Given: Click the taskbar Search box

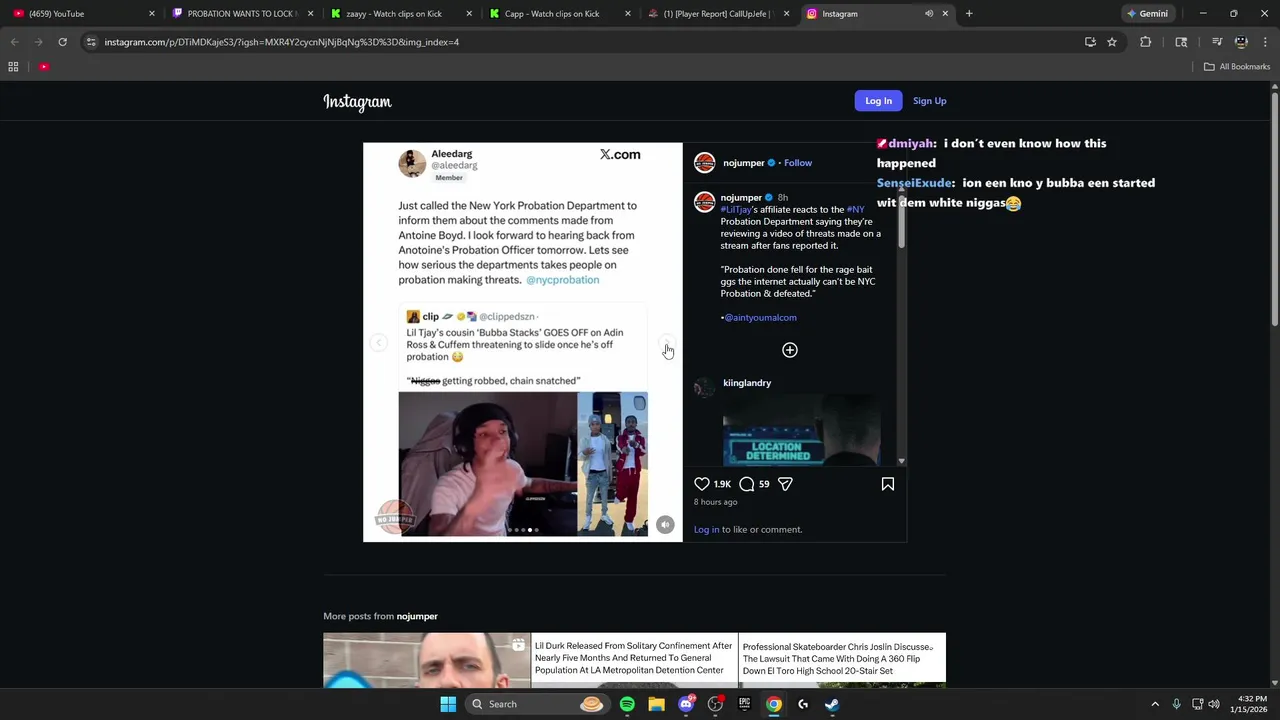Looking at the screenshot, I should (x=537, y=704).
